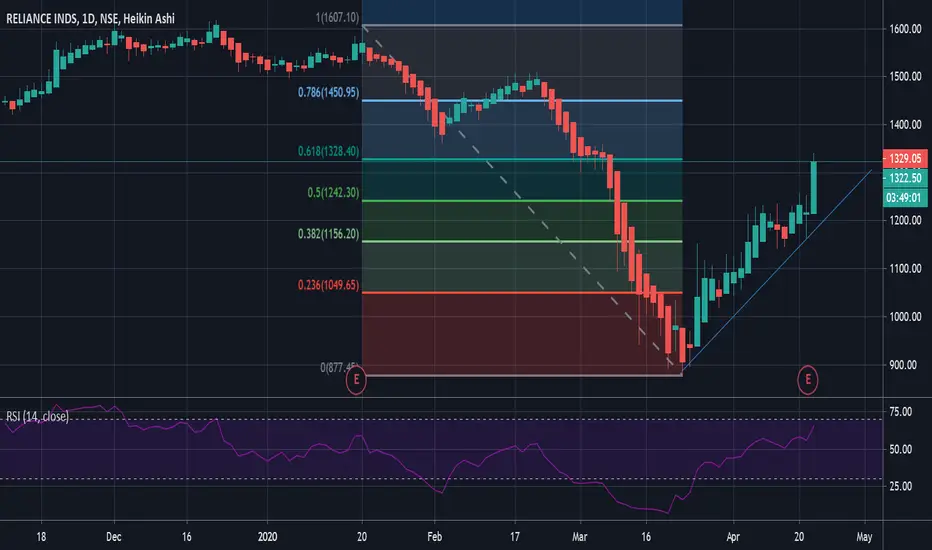Click the 0.236(1049.65) Fibonacci level label
This screenshot has width=932, height=550.
point(328,285)
